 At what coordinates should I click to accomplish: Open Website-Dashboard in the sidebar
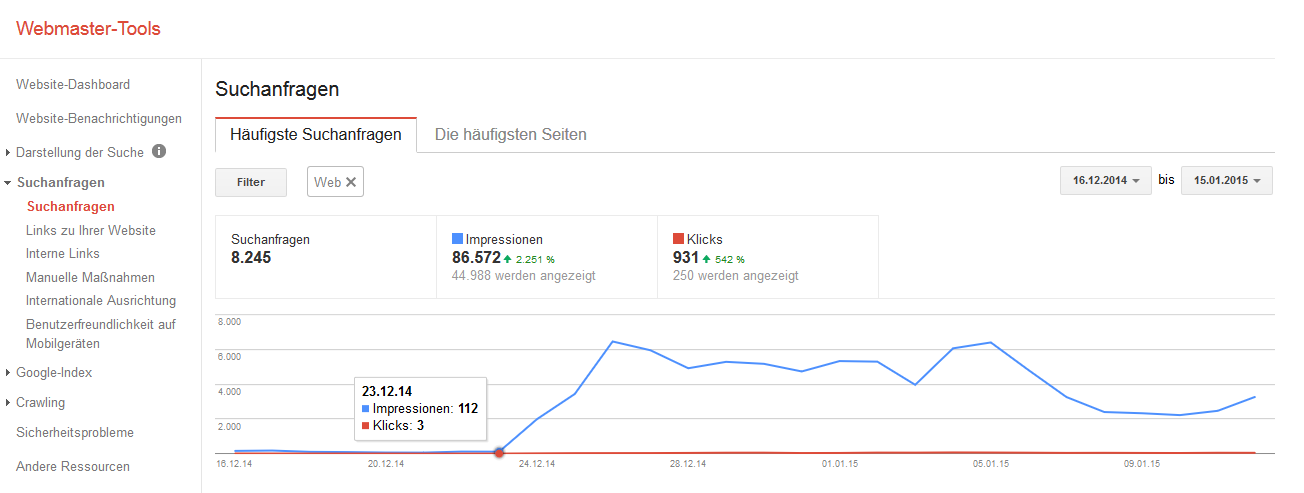click(73, 85)
